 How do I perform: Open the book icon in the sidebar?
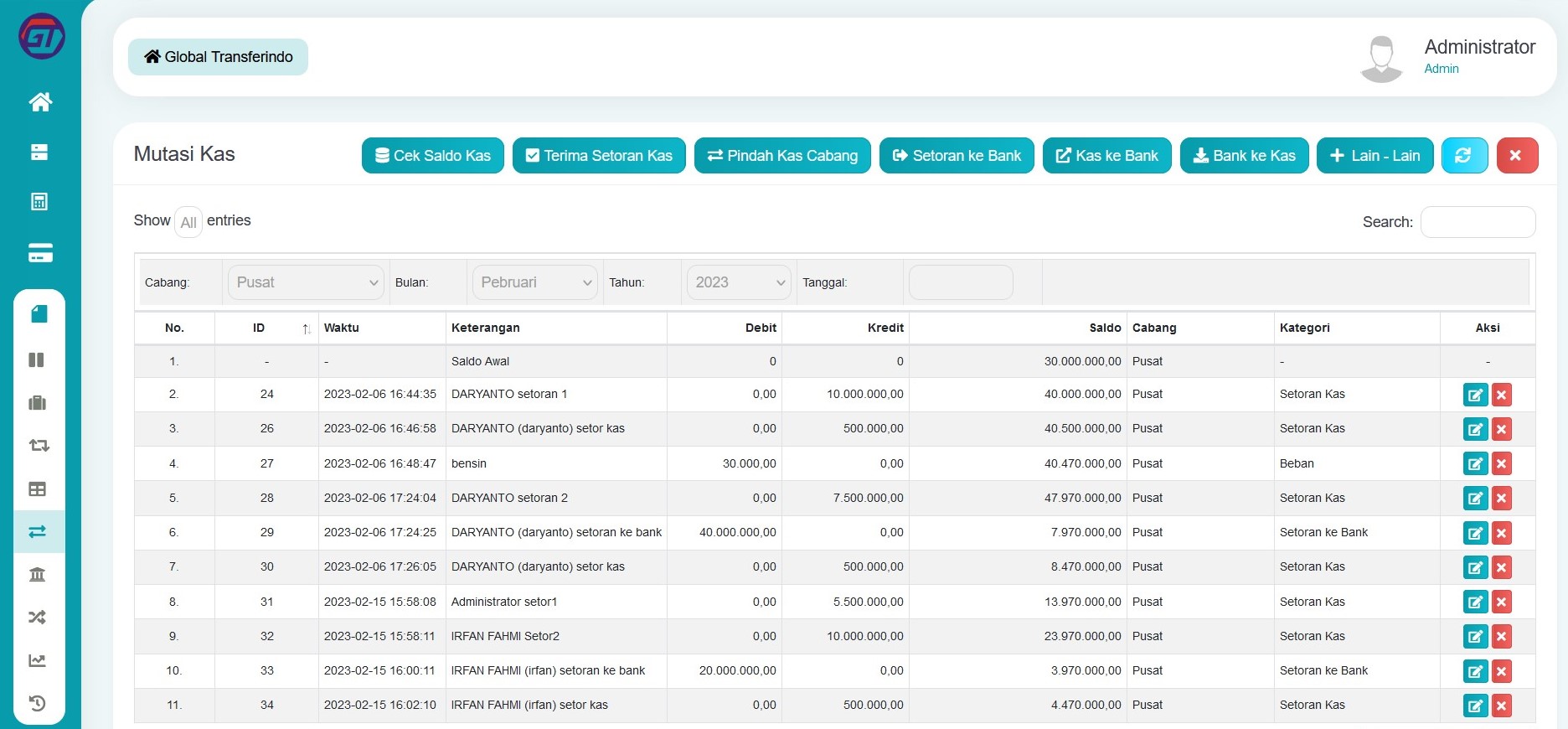point(39,314)
